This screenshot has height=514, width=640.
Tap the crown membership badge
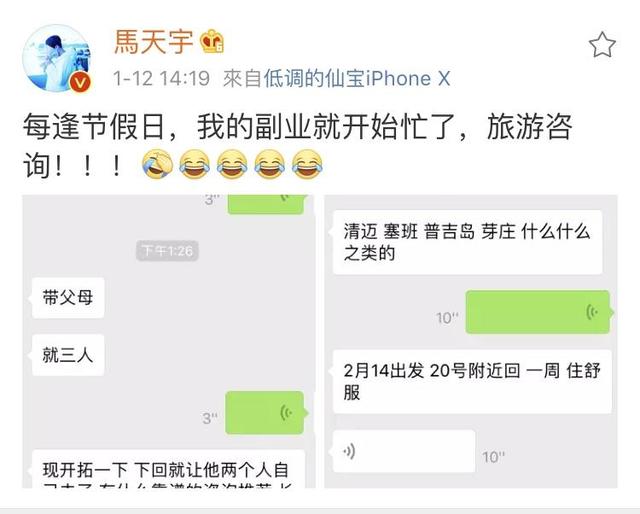coord(211,41)
